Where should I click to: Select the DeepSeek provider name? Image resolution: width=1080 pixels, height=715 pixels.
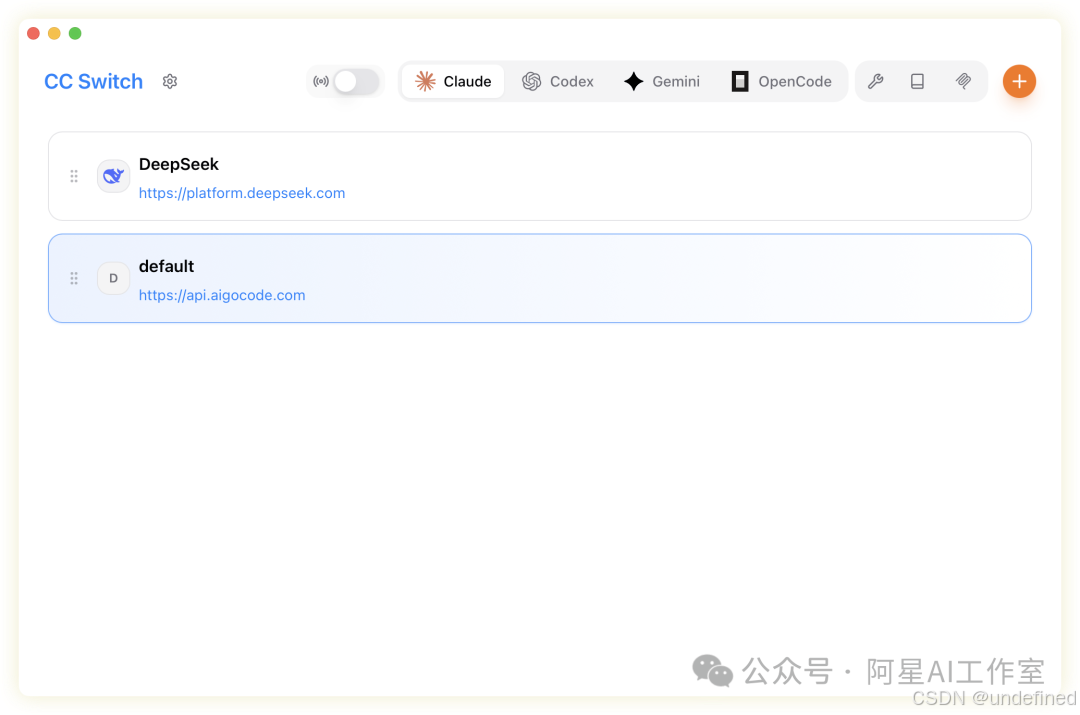(178, 164)
